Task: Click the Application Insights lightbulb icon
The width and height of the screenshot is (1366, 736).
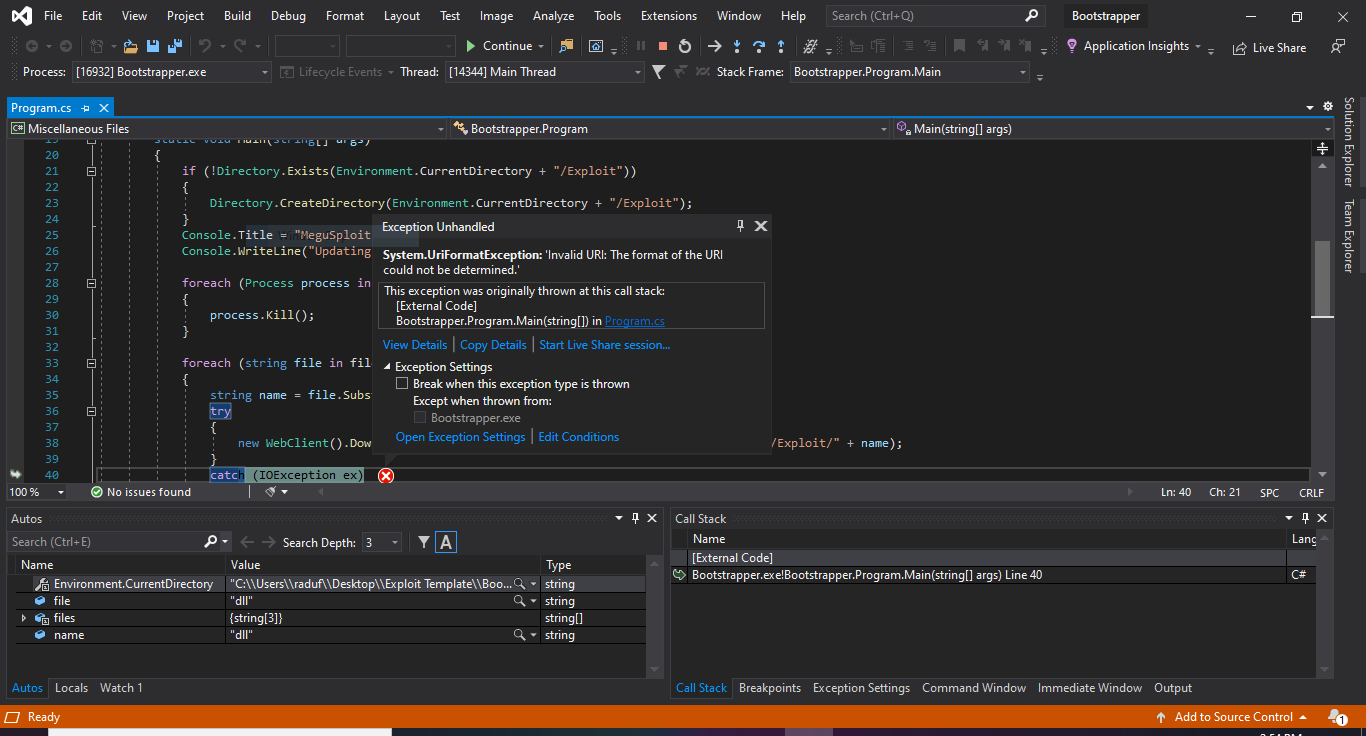Action: pos(1072,46)
